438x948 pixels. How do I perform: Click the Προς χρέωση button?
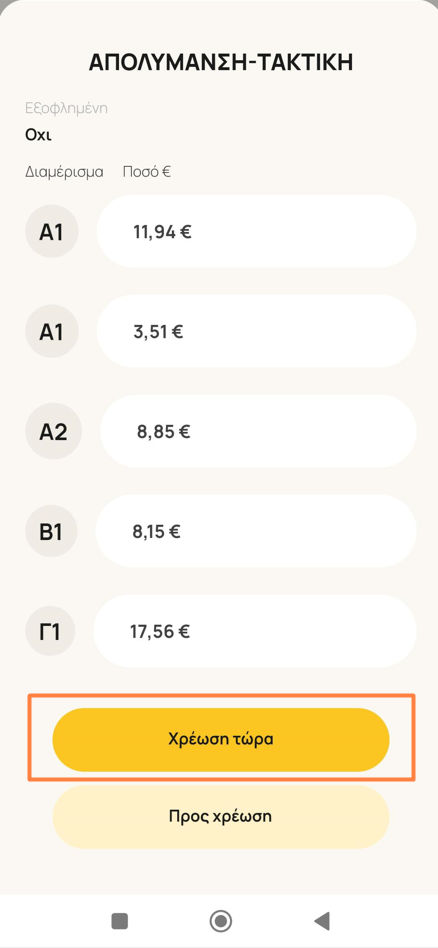[221, 817]
